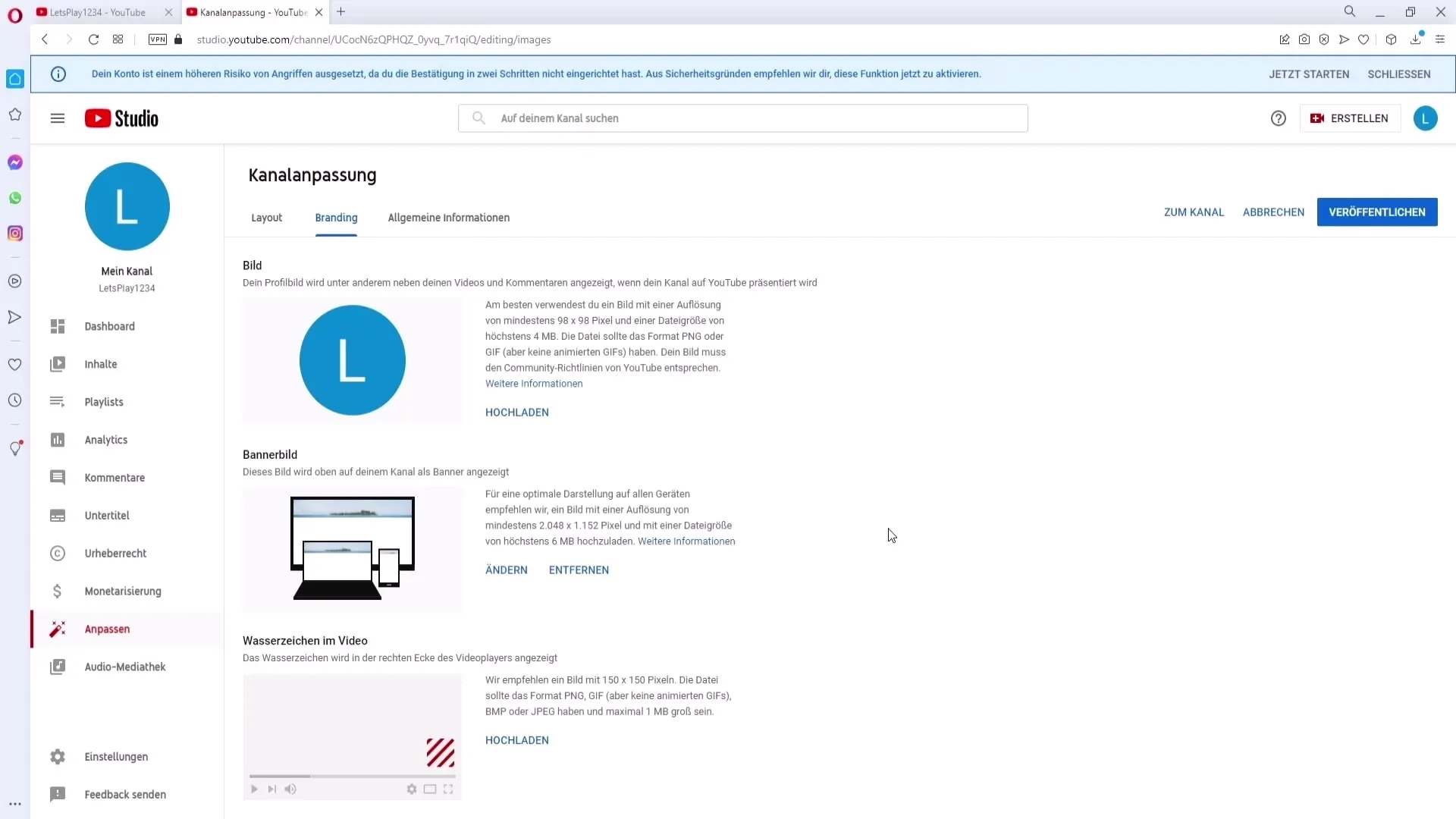
Task: Open Einstellungen in sidebar
Action: 116,756
